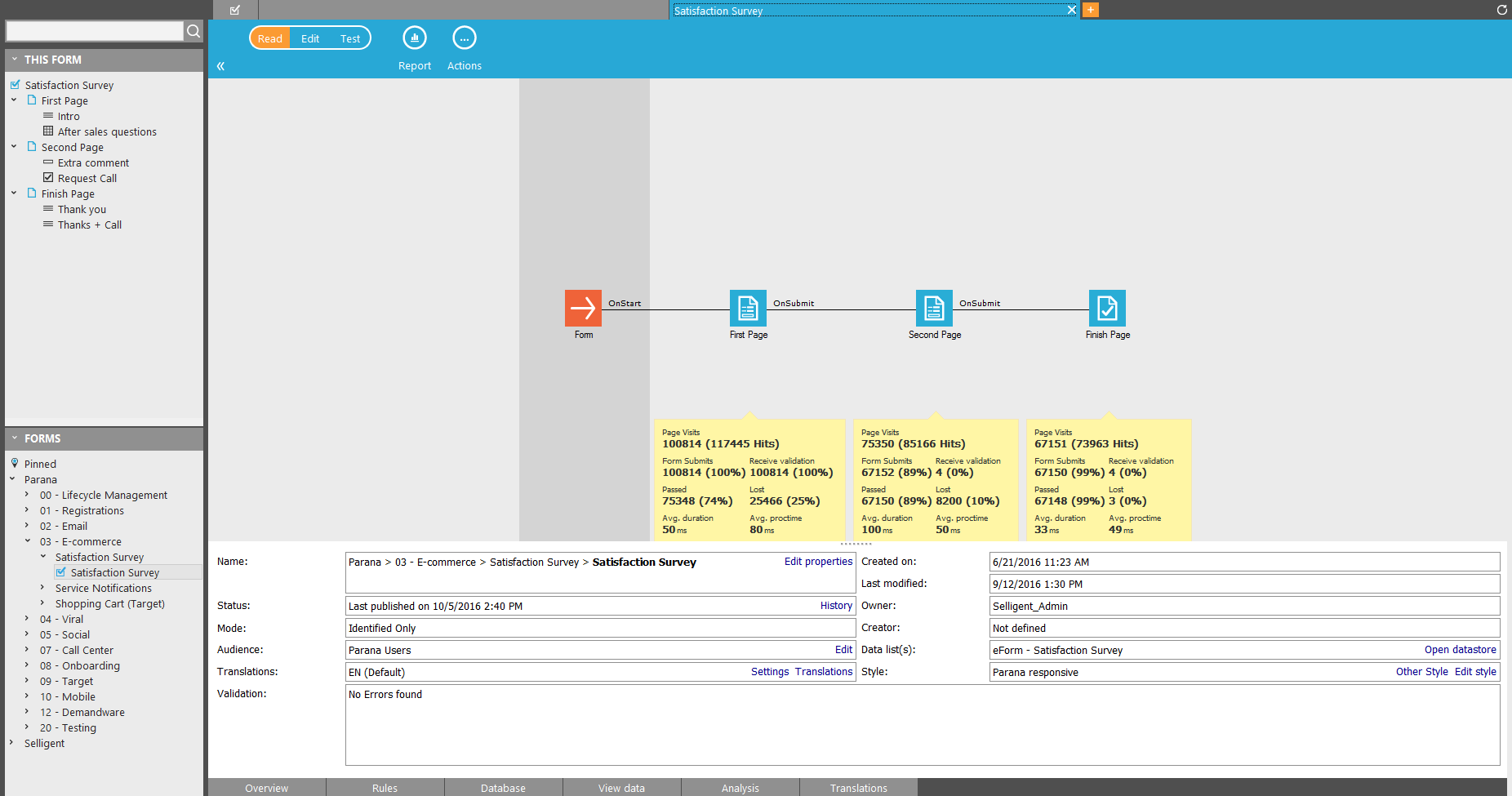Click the Edit properties link

[818, 562]
